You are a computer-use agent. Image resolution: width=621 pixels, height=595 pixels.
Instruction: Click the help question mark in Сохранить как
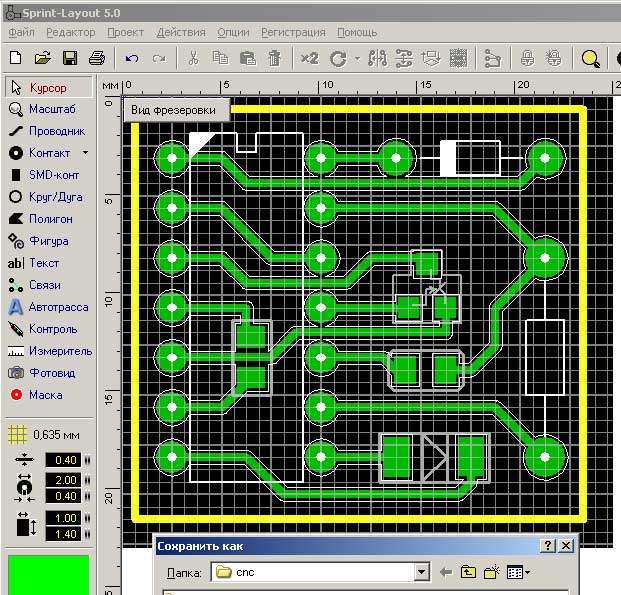pos(548,546)
